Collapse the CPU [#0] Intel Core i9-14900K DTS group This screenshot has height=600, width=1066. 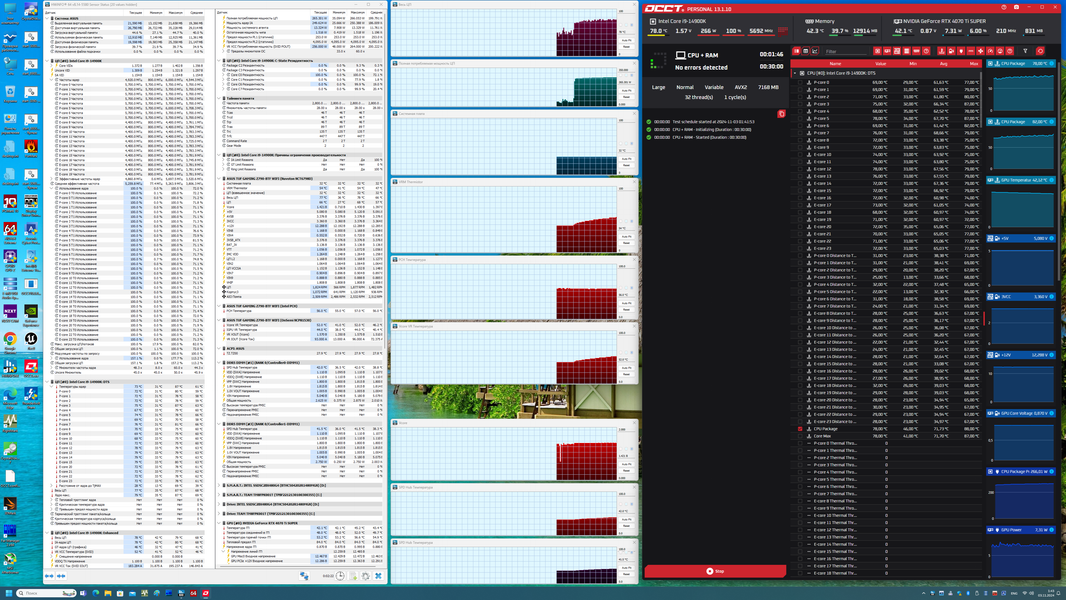[x=795, y=73]
